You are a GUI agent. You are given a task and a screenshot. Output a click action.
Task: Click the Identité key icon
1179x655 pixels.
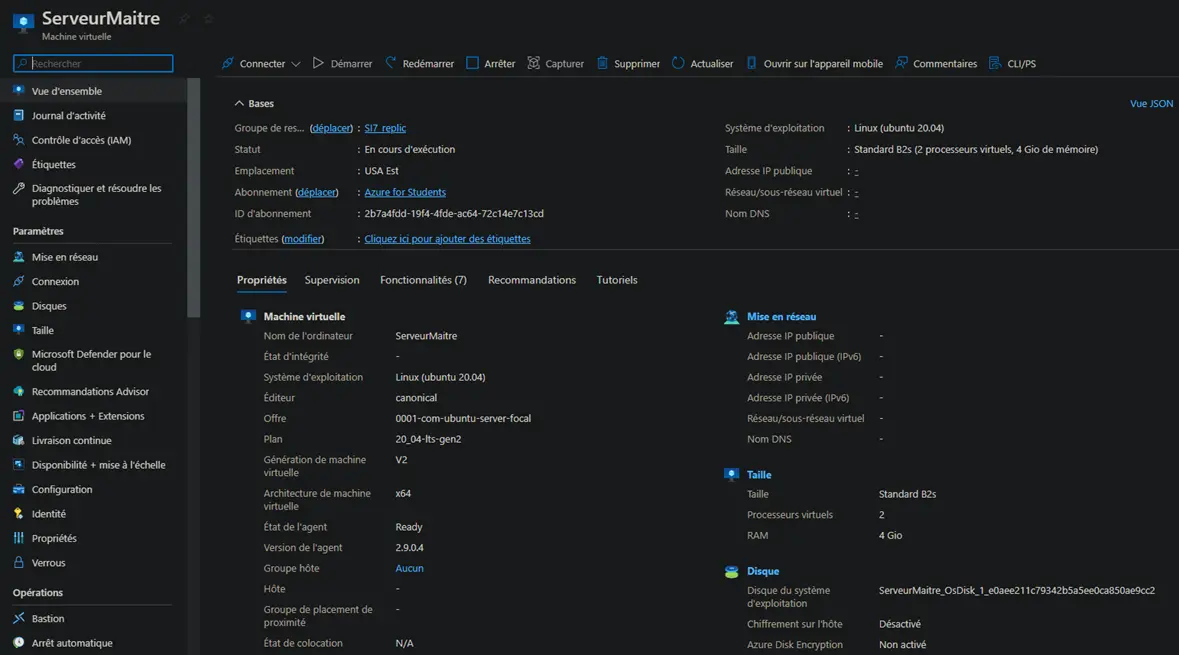click(x=19, y=514)
